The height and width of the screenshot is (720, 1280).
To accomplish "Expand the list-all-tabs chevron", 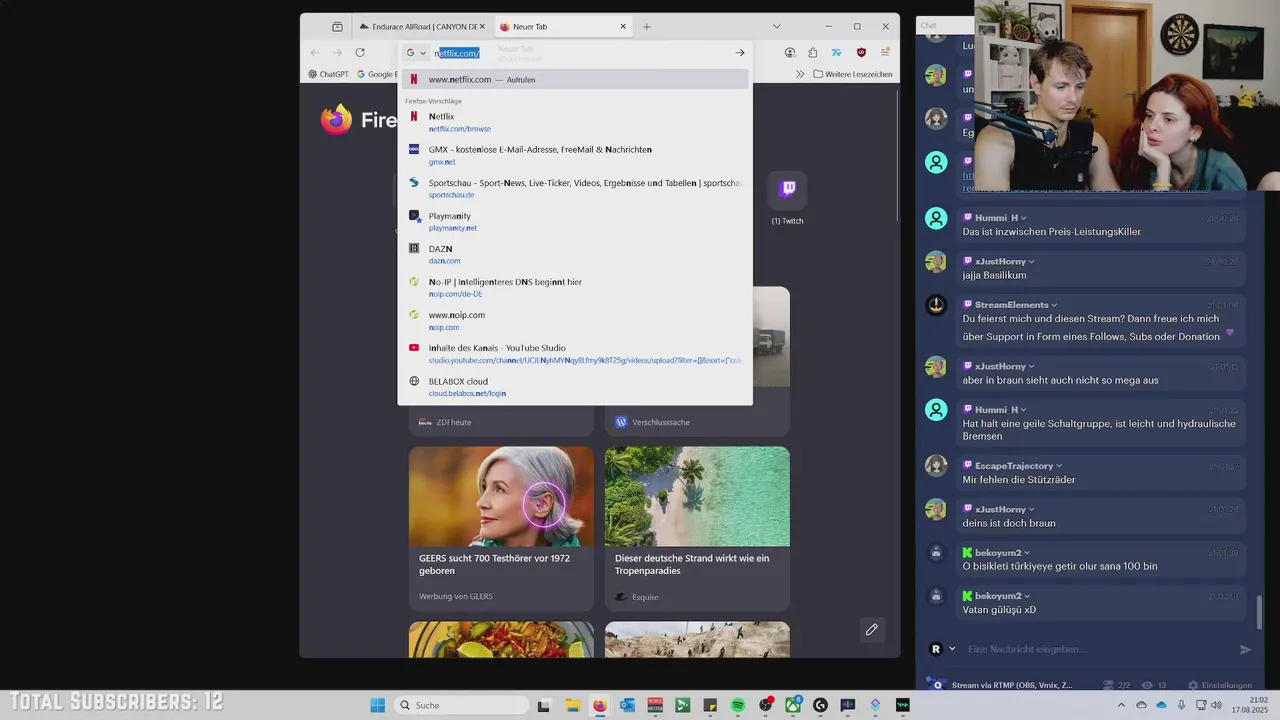I will coord(776,27).
